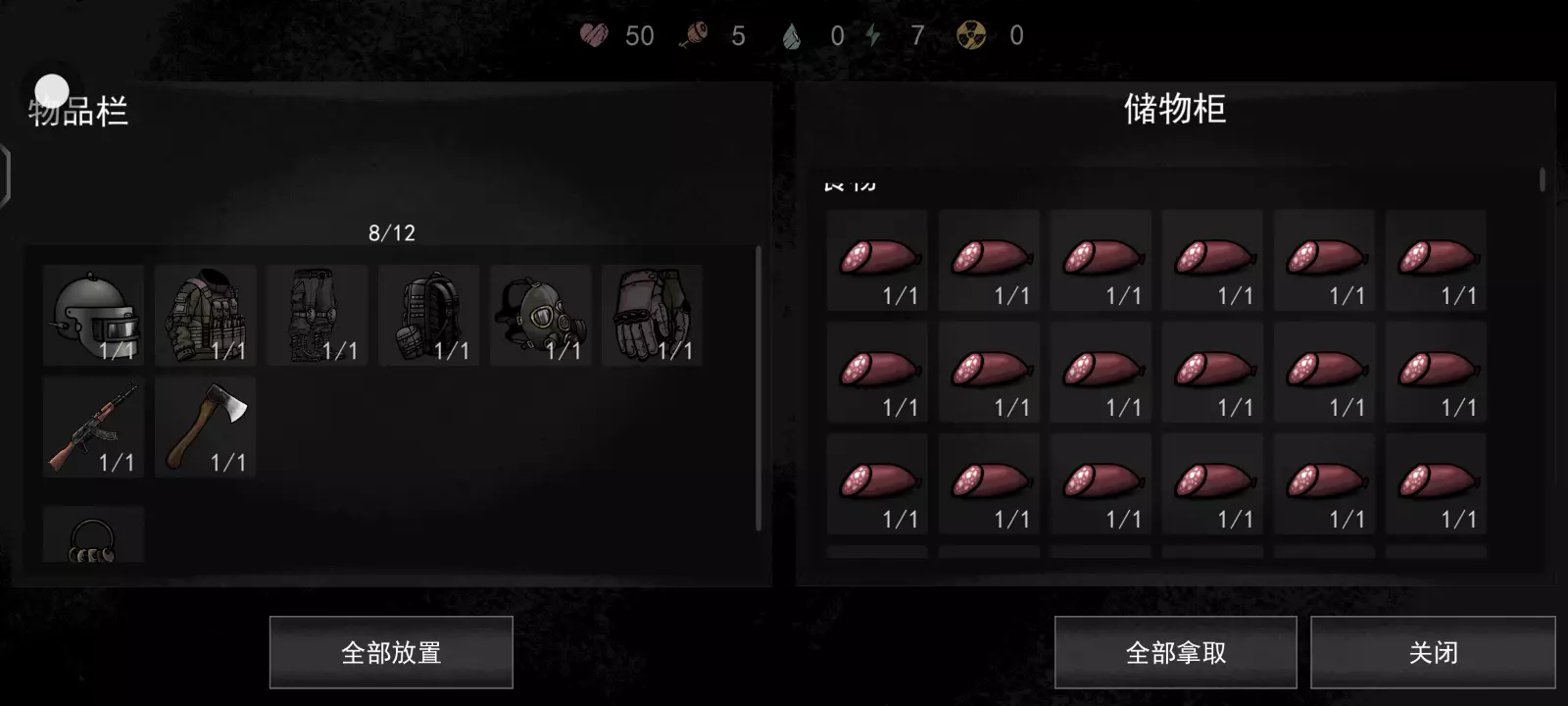
Task: Expand the left edge side tab
Action: pyautogui.click(x=5, y=176)
